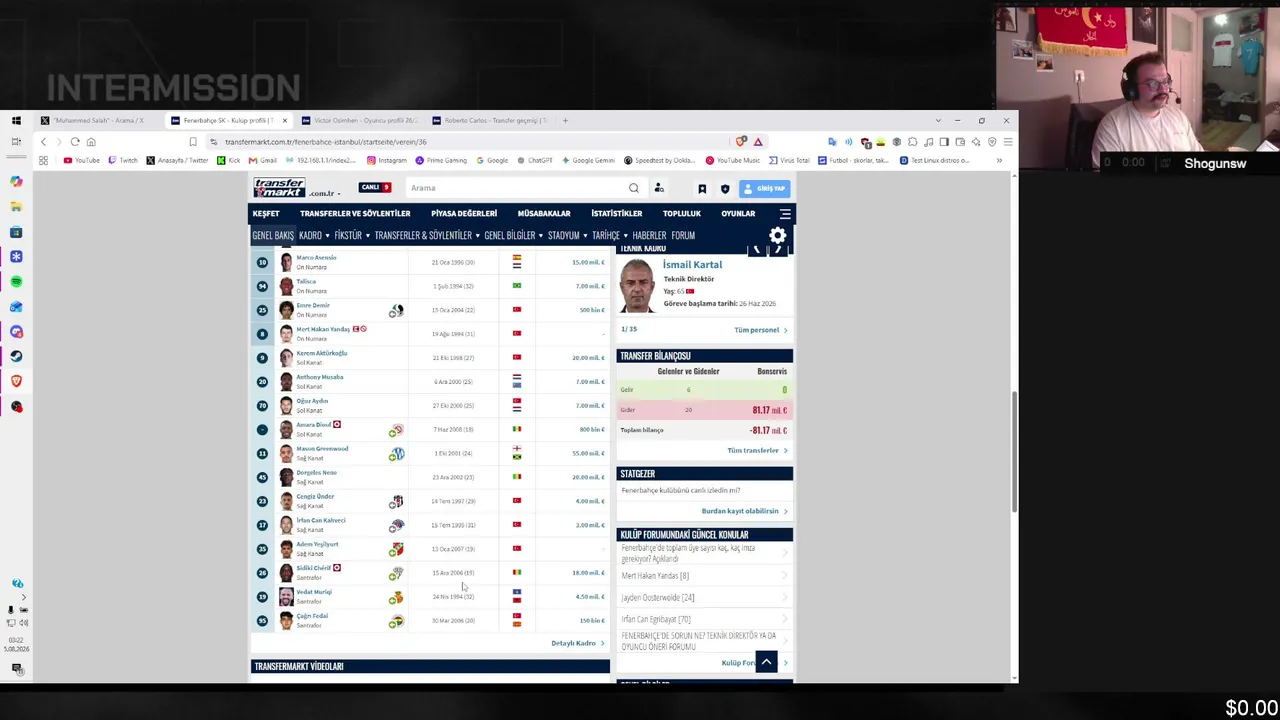Click Emre Demir's transfer club badge icon
The image size is (1280, 720).
coord(397,310)
